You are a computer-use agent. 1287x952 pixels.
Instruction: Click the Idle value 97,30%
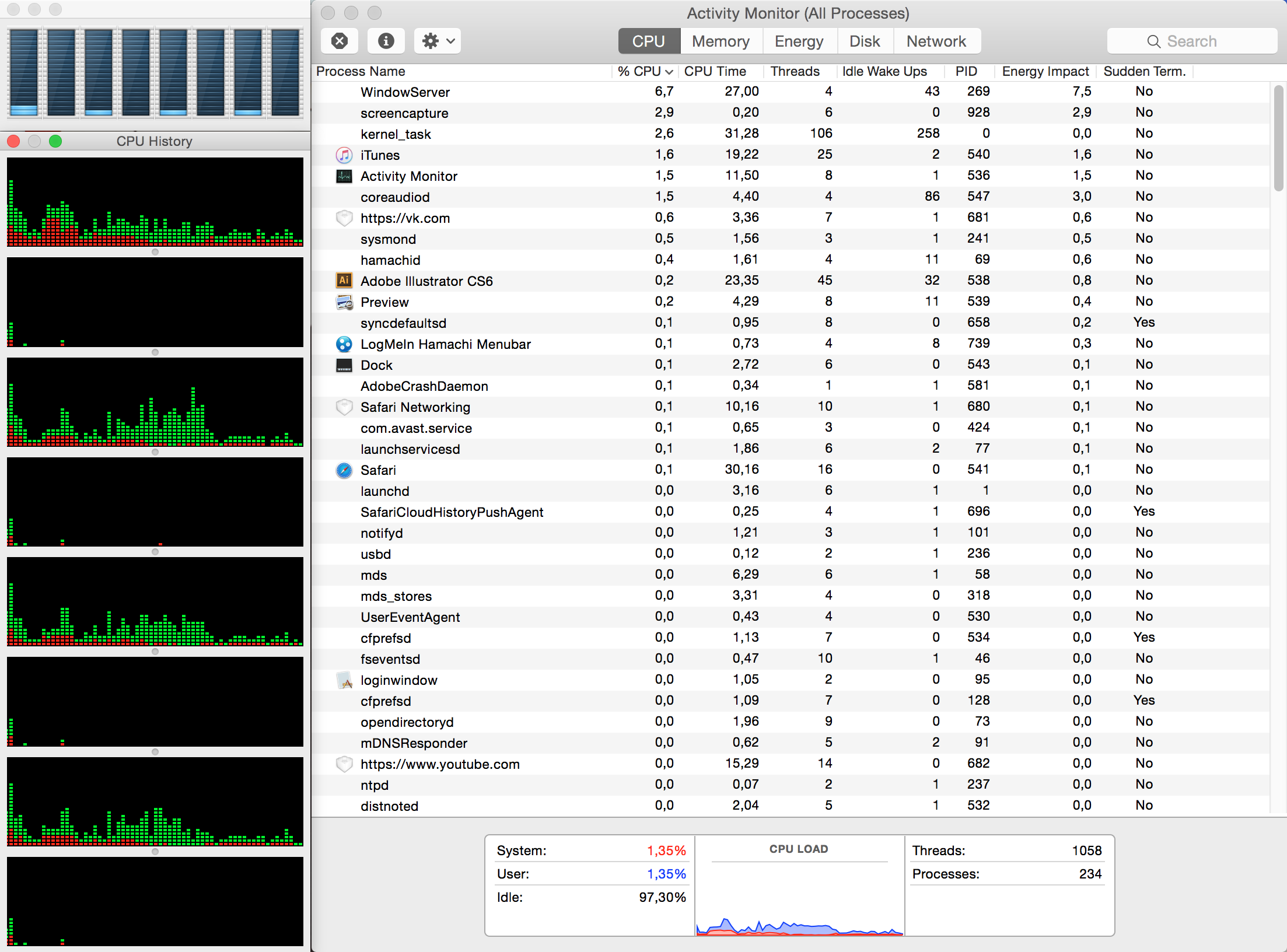662,897
